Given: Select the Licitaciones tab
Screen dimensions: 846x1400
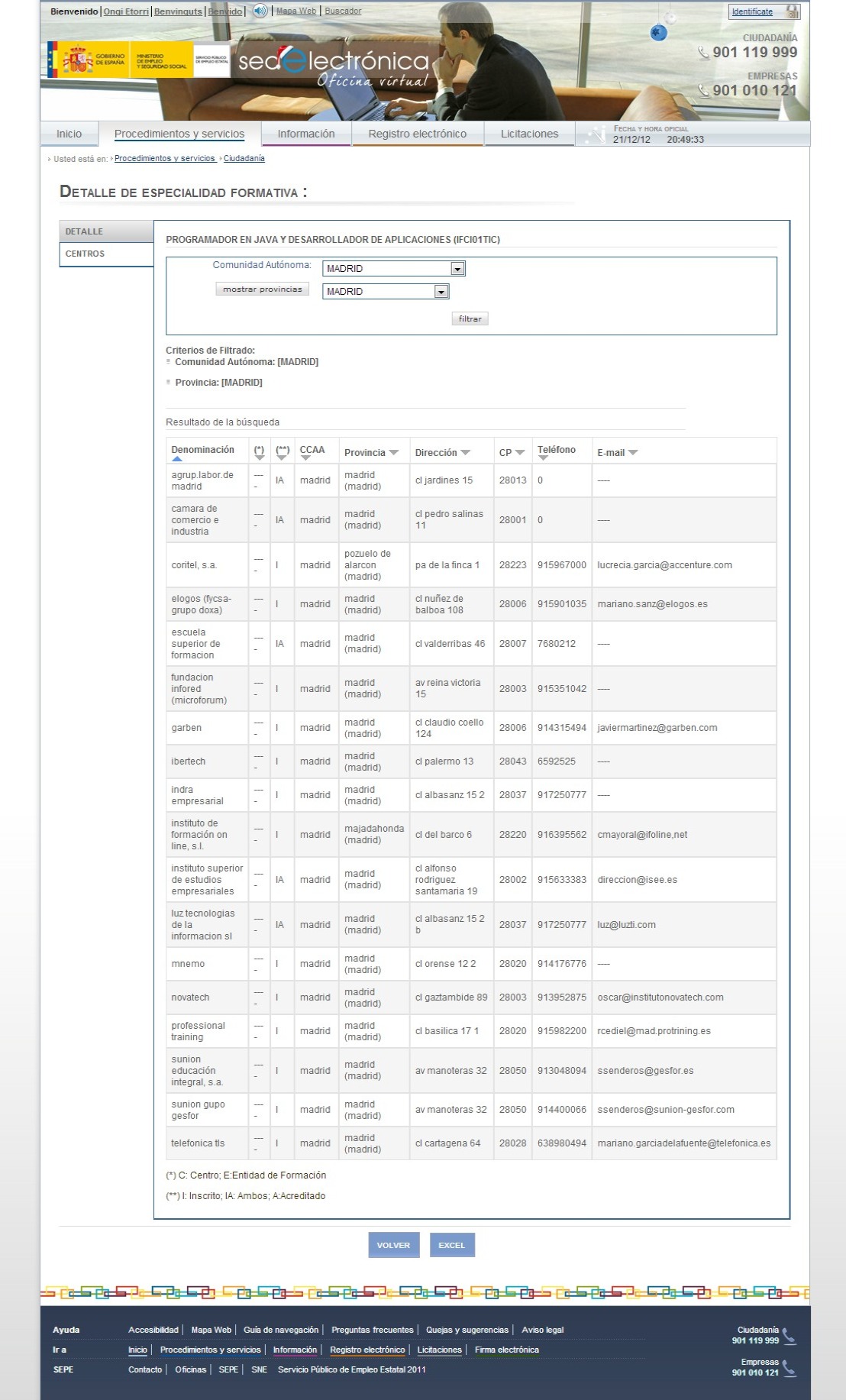Looking at the screenshot, I should coord(529,134).
